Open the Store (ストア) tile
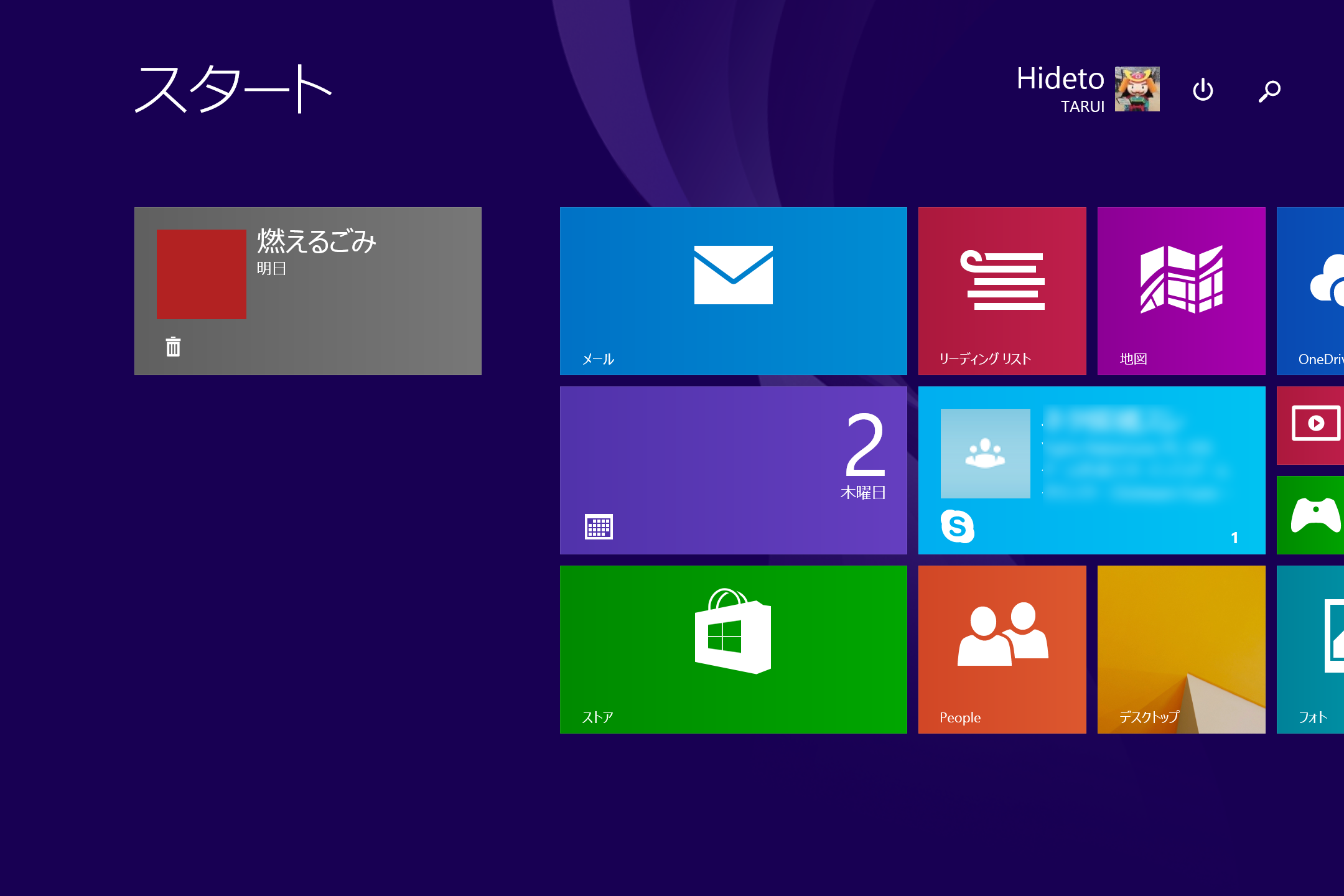This screenshot has width=1344, height=896. (733, 649)
